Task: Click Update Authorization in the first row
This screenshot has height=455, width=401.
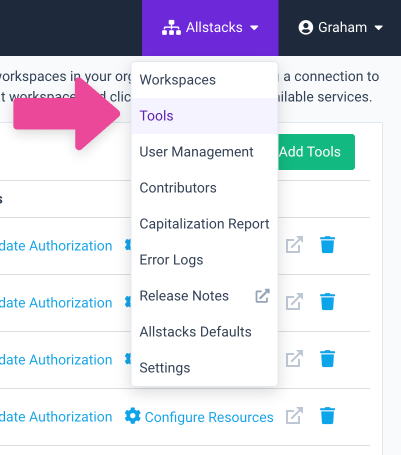Action: tap(56, 246)
